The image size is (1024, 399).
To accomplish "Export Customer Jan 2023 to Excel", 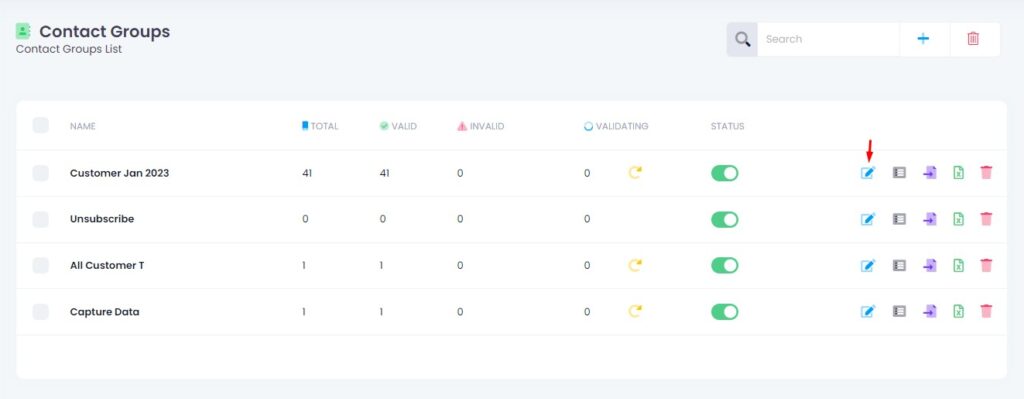I will (958, 173).
